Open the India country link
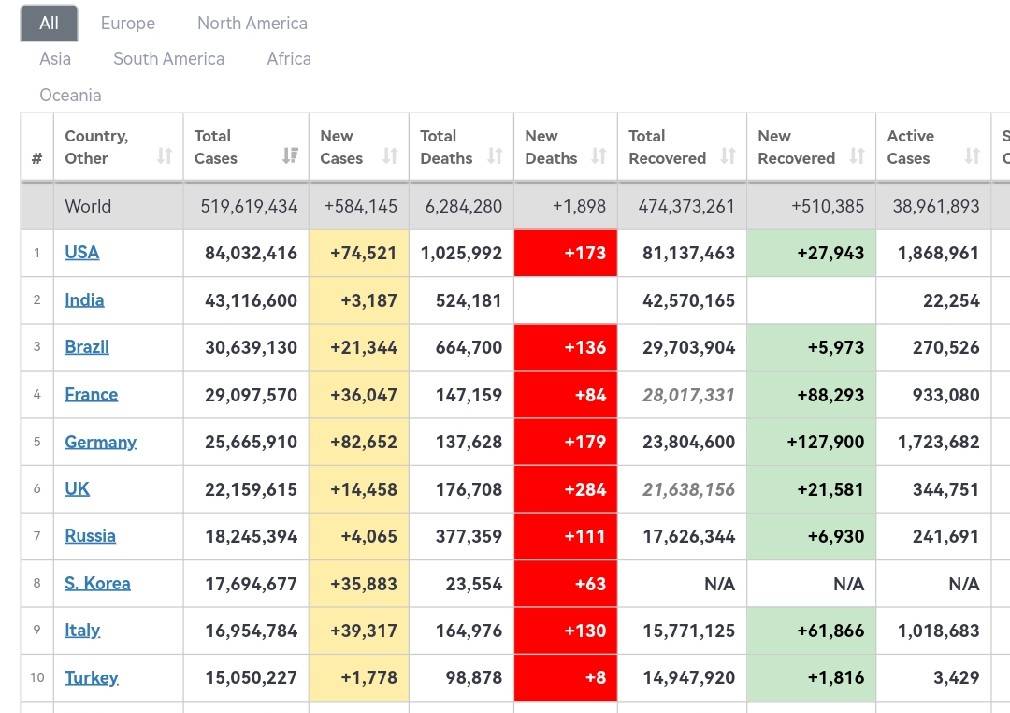1010x713 pixels. click(x=84, y=300)
